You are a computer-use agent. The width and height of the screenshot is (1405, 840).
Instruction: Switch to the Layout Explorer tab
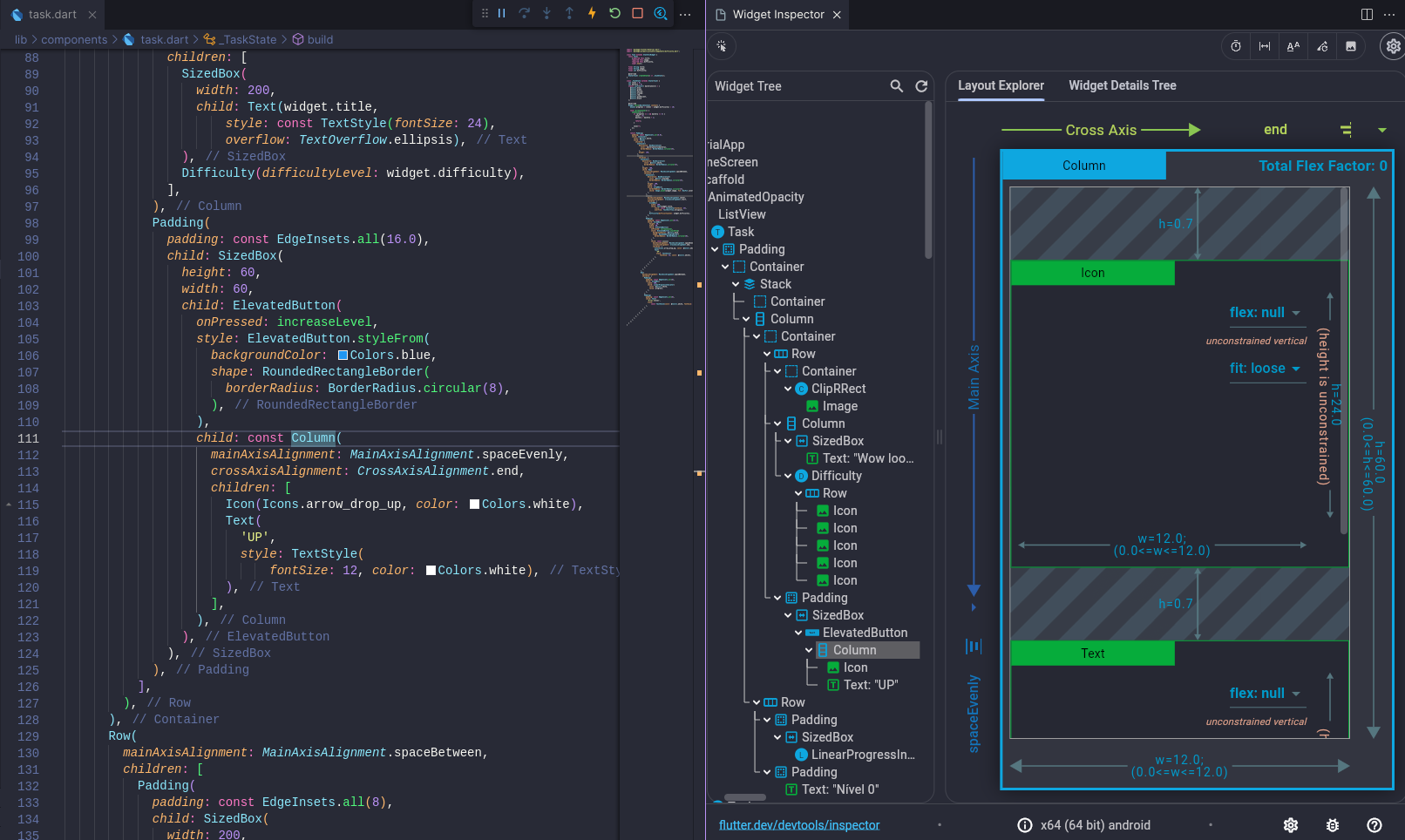pyautogui.click(x=1001, y=85)
